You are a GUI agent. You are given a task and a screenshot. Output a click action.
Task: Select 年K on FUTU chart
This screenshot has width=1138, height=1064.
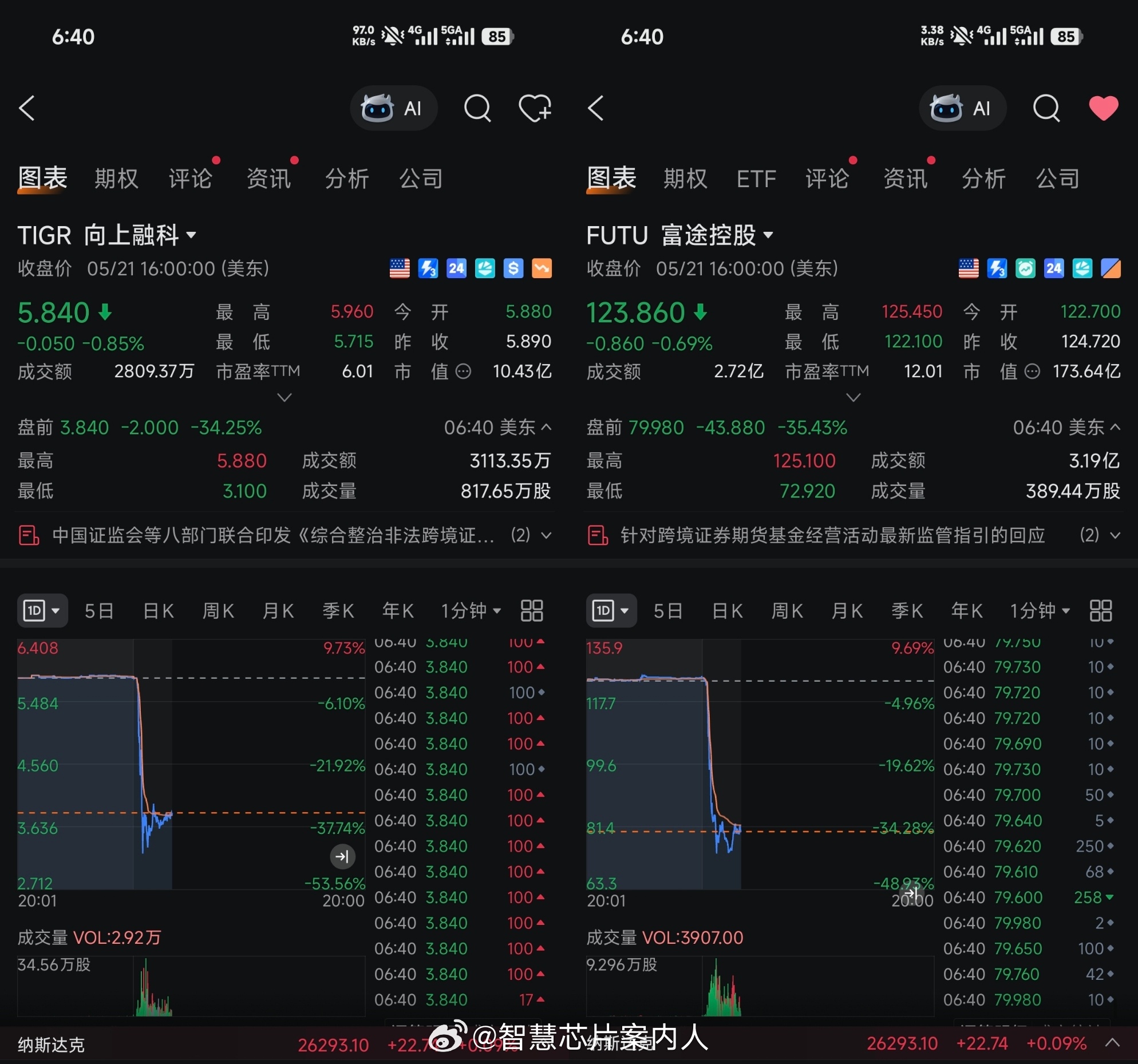(967, 611)
